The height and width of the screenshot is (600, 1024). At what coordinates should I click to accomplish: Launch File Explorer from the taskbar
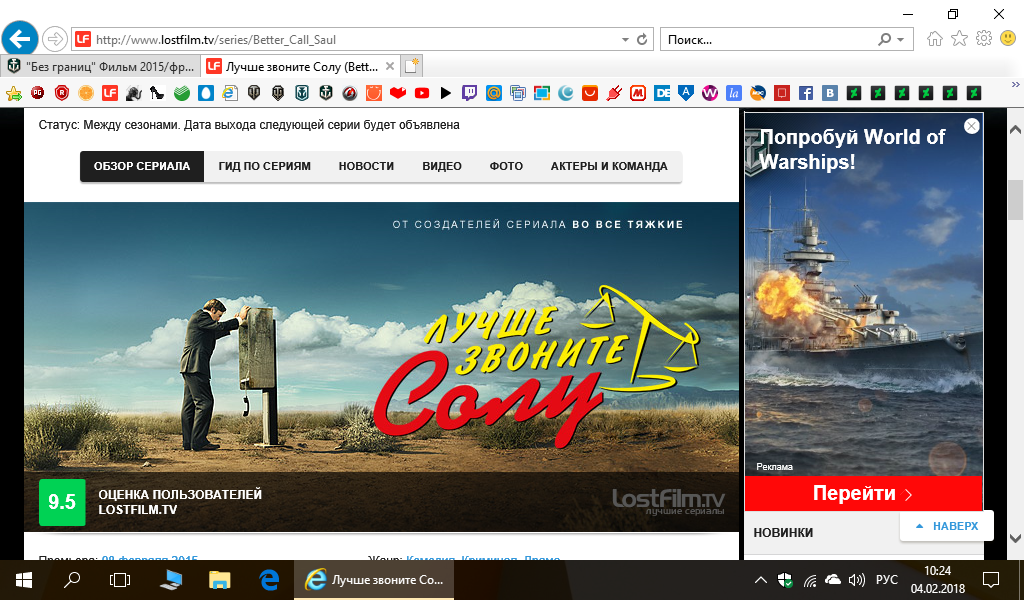pyautogui.click(x=219, y=580)
